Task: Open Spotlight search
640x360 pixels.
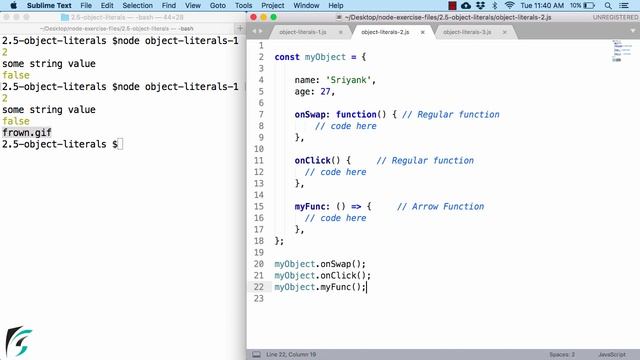Action: click(x=608, y=5)
